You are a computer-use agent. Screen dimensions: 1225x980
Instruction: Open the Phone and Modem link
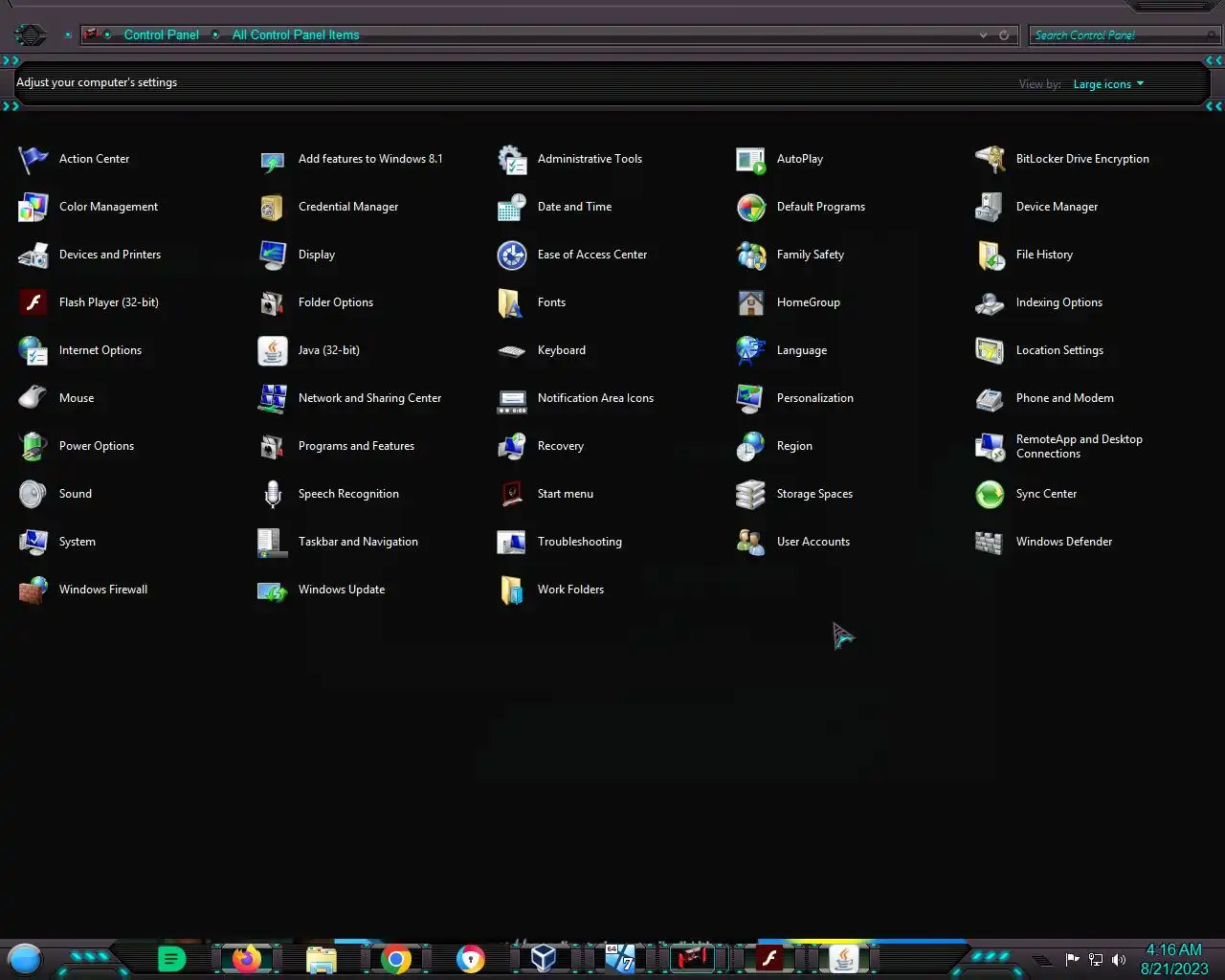(x=1065, y=398)
